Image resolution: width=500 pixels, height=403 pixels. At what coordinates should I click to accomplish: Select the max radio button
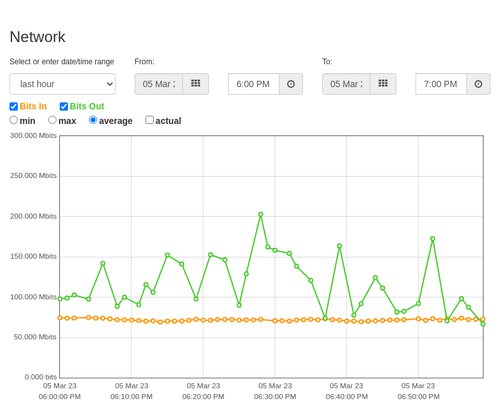pyautogui.click(x=52, y=120)
